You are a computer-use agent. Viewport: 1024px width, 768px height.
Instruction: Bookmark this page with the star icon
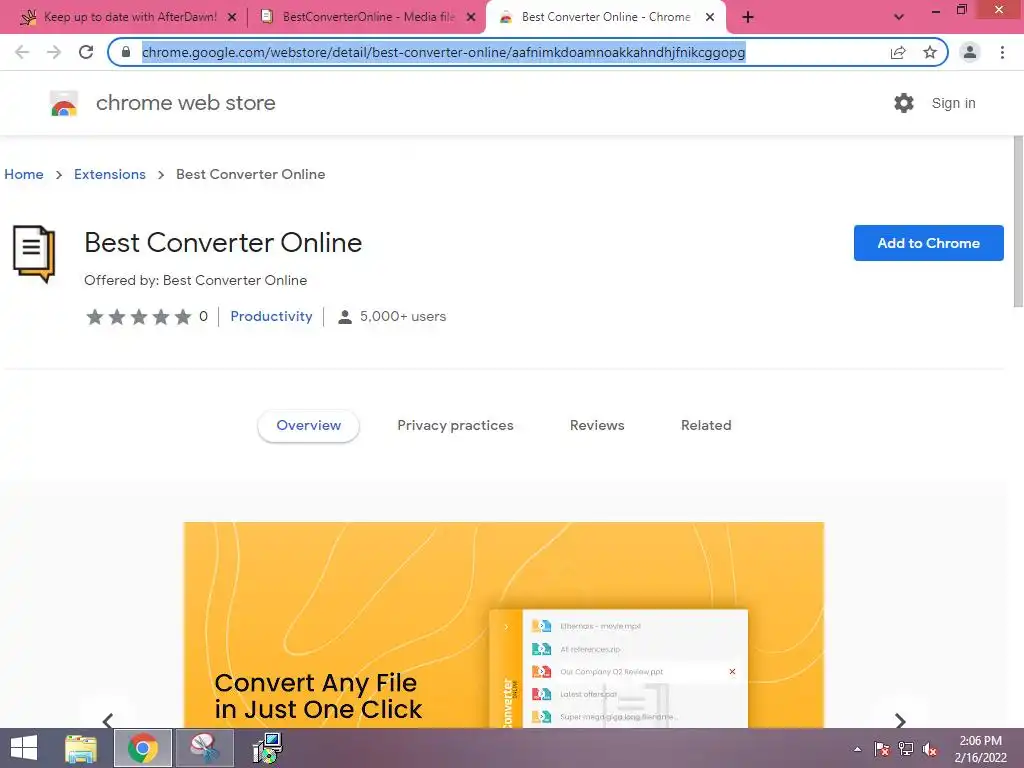coord(930,52)
